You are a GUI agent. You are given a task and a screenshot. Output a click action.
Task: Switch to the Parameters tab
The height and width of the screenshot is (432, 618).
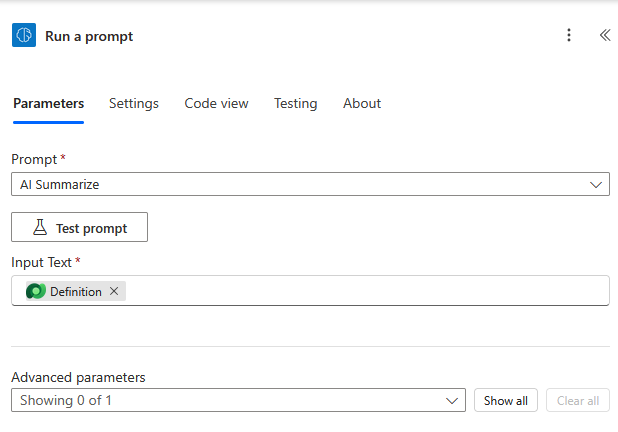48,103
